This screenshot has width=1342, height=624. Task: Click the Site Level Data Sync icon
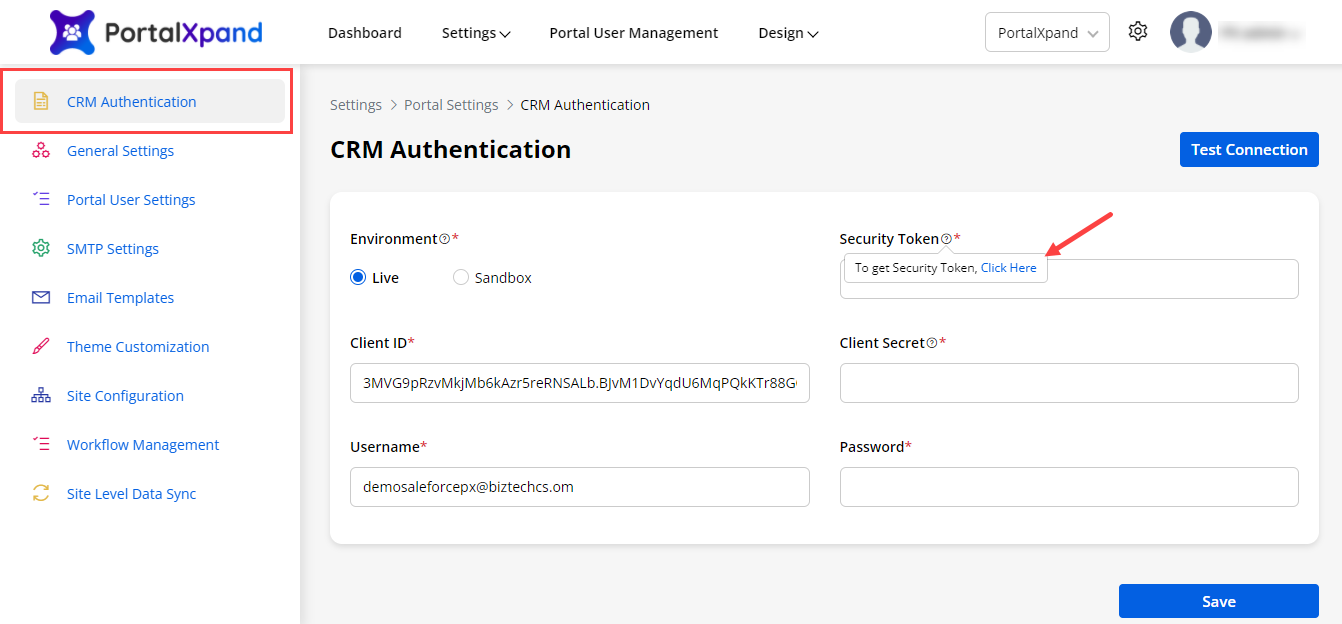[x=41, y=493]
